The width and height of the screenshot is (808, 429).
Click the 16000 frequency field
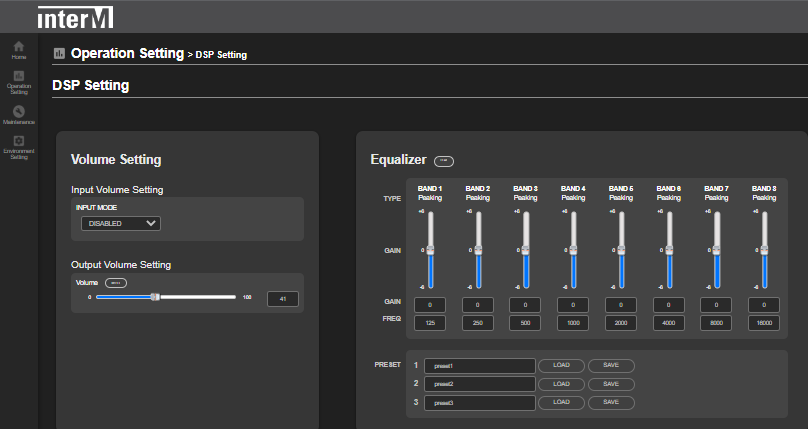(764, 323)
